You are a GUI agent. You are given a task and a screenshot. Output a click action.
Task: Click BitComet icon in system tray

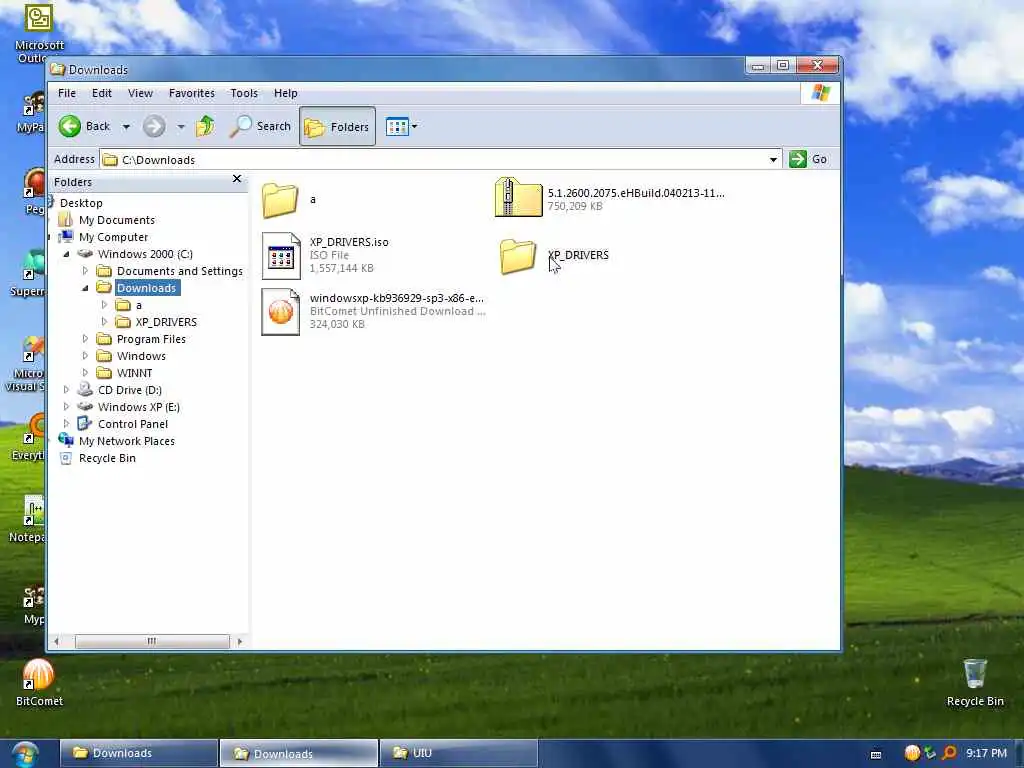point(912,753)
